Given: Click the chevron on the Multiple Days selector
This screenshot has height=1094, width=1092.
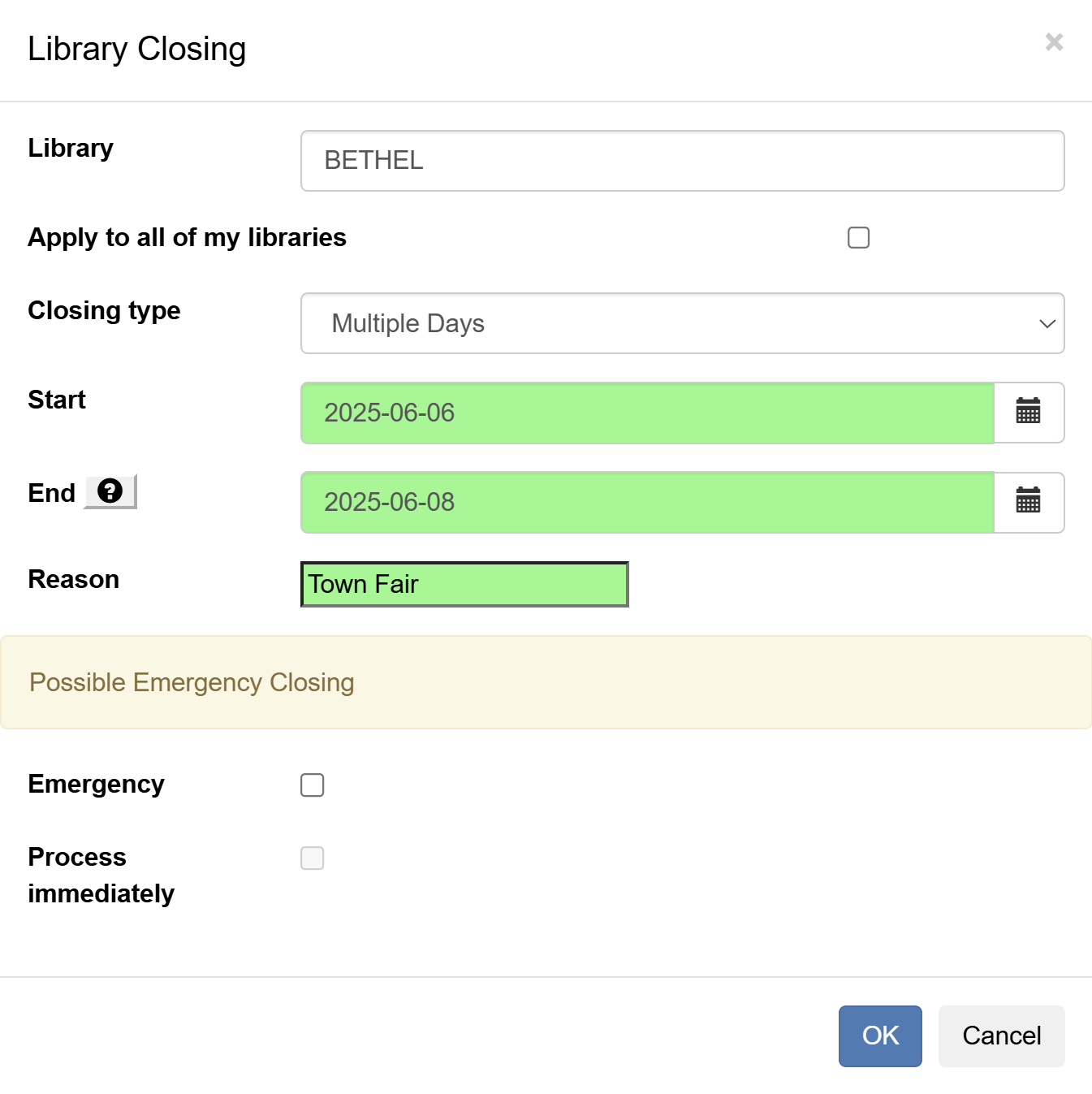Looking at the screenshot, I should pyautogui.click(x=1046, y=323).
